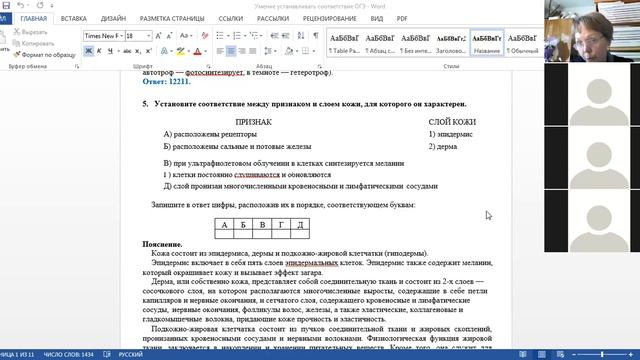The image size is (640, 360).
Task: Toggle strikethrough formatting (abc)
Action: point(127,51)
